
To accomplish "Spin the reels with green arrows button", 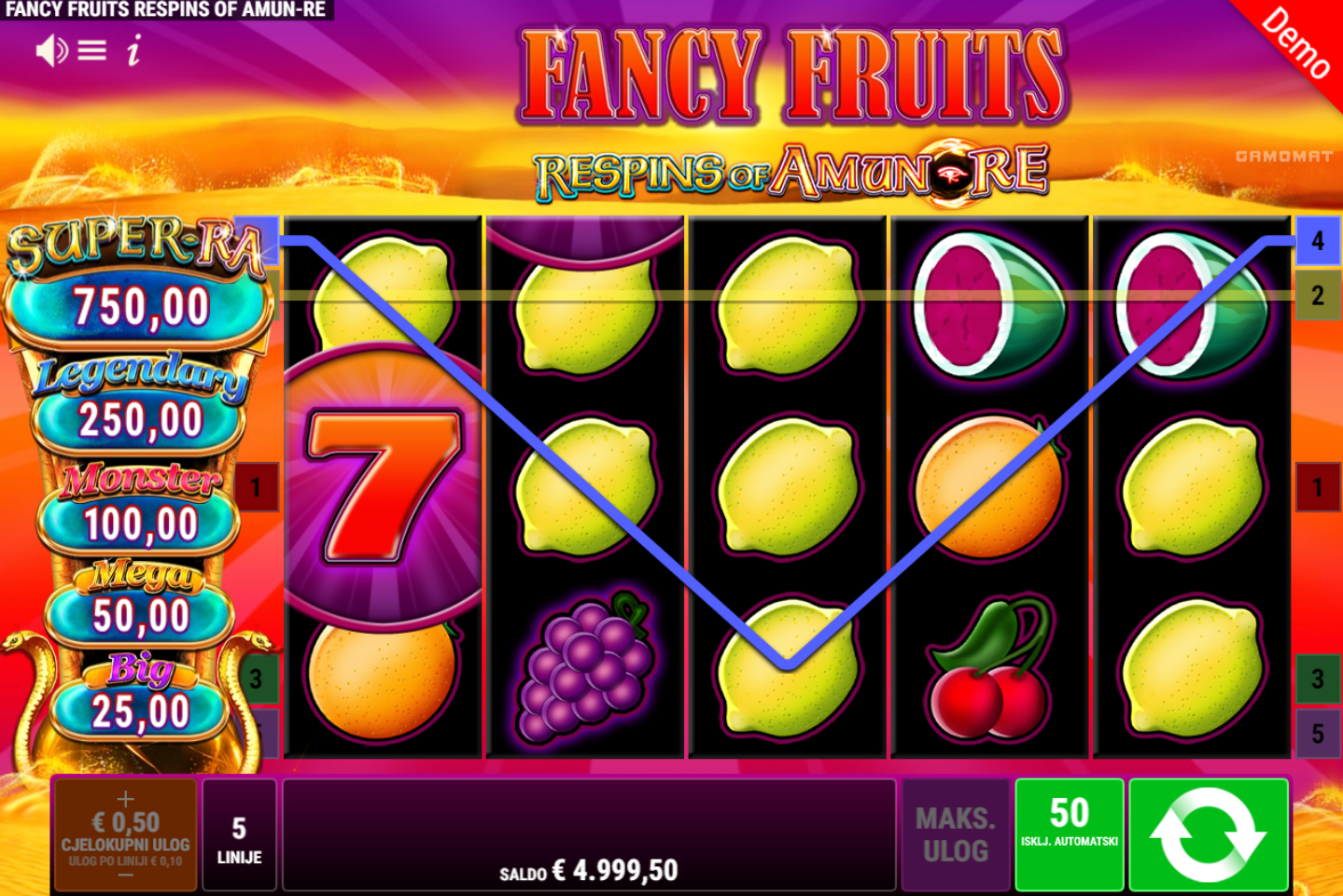I will pyautogui.click(x=1209, y=834).
